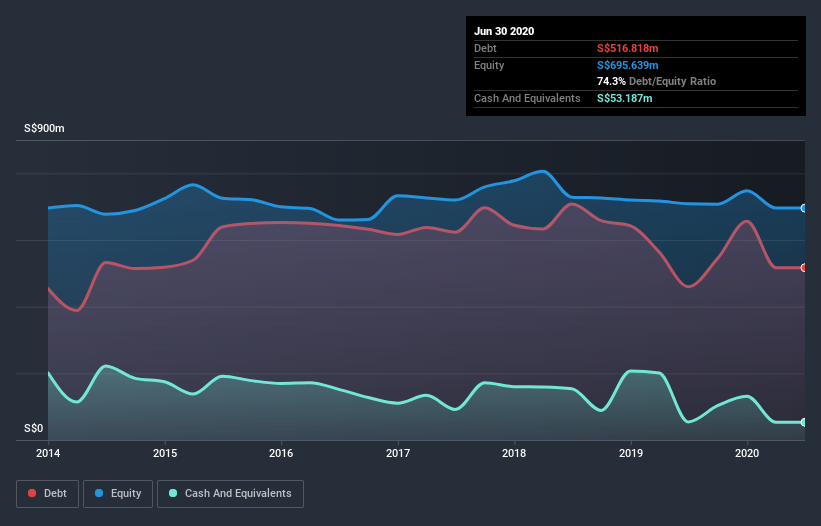Select the 2015 x-axis label
This screenshot has width=821, height=526.
tap(165, 453)
